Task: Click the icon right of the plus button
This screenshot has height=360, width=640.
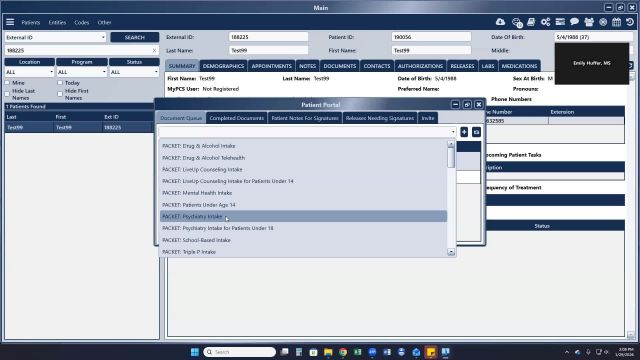Action: point(476,132)
